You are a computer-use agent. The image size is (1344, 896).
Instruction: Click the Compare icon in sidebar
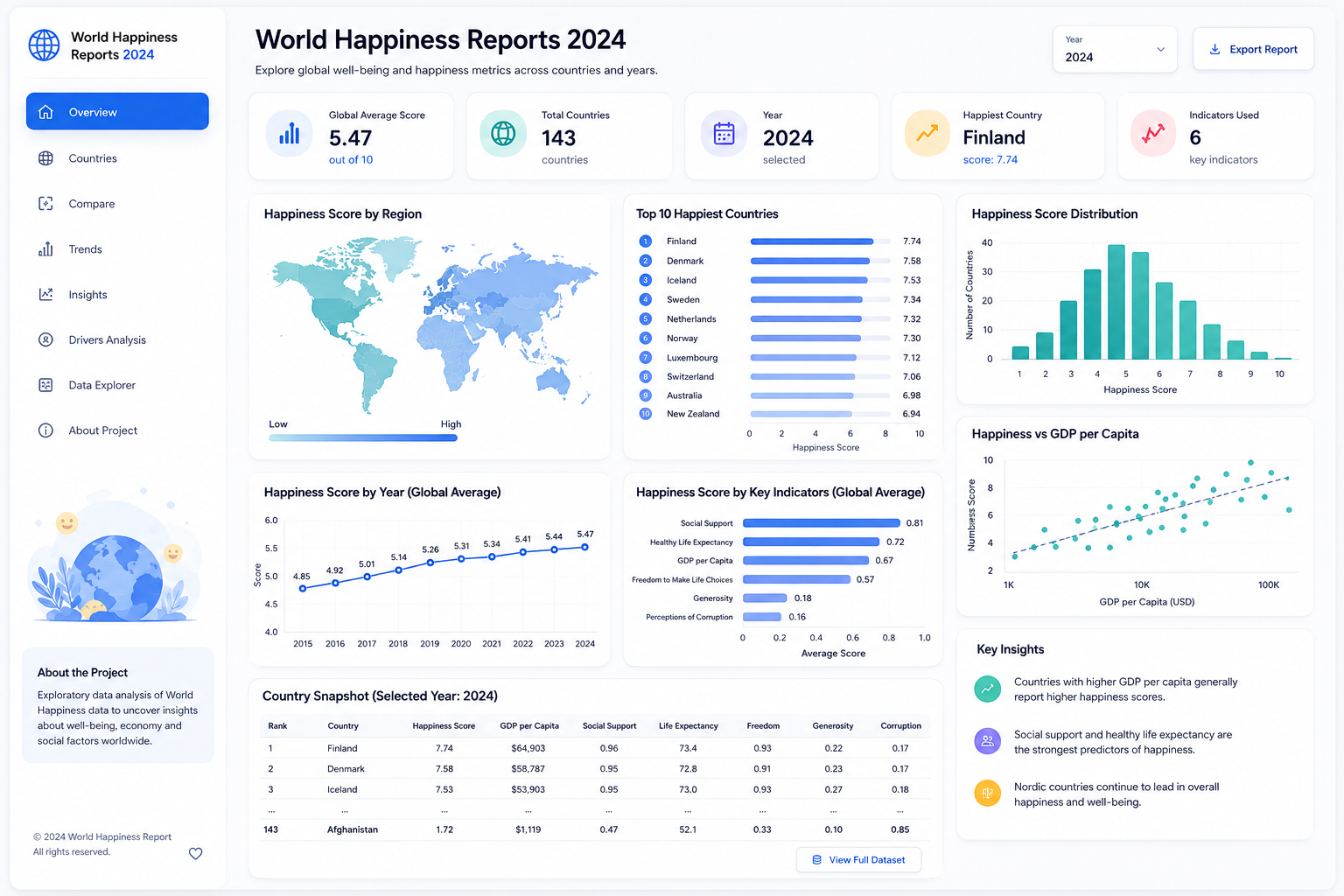pyautogui.click(x=45, y=204)
